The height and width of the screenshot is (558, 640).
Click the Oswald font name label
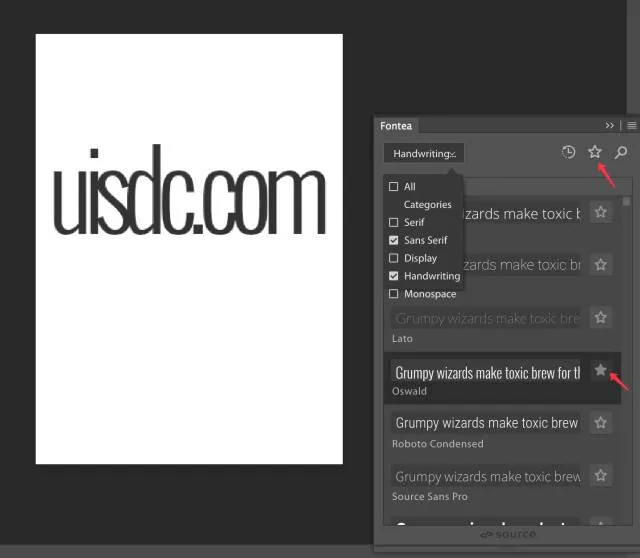click(409, 391)
